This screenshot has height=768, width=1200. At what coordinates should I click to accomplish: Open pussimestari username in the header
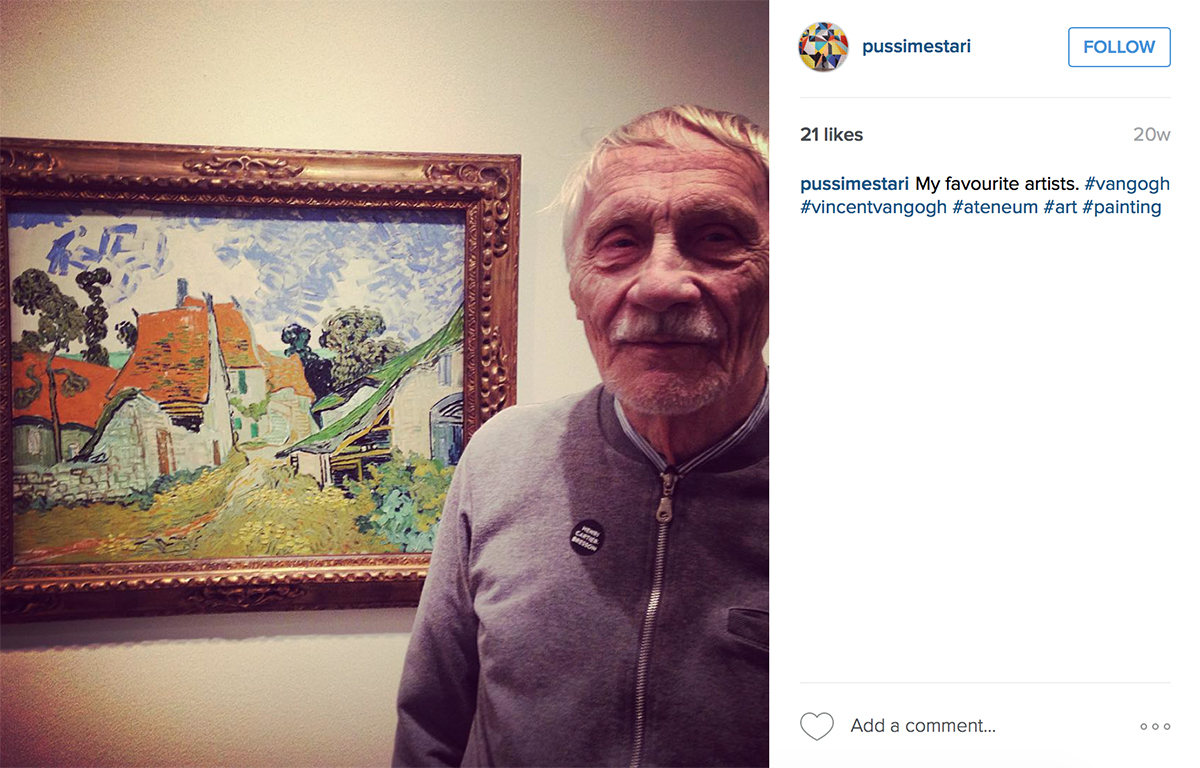coord(916,46)
